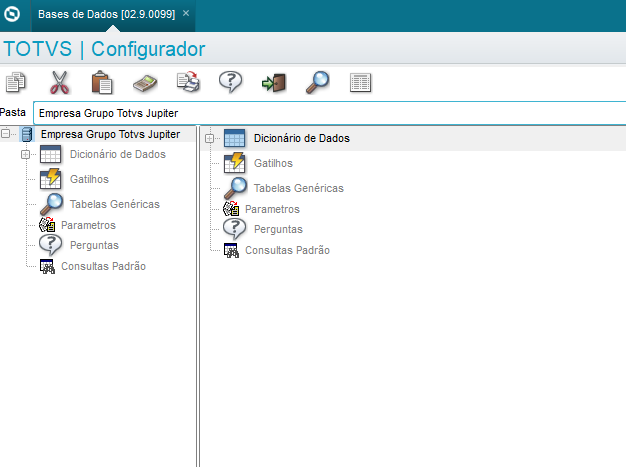Collapse the Empresa Grupo Totvs Jupiter root node
626x467 pixels.
point(6,134)
